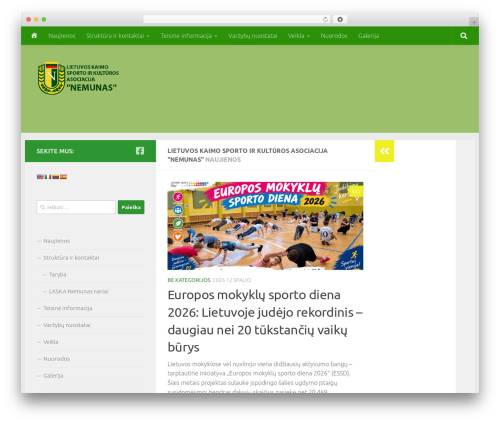
Task: Open sidebar Struktūra ir kontaktai link
Action: pos(71,258)
